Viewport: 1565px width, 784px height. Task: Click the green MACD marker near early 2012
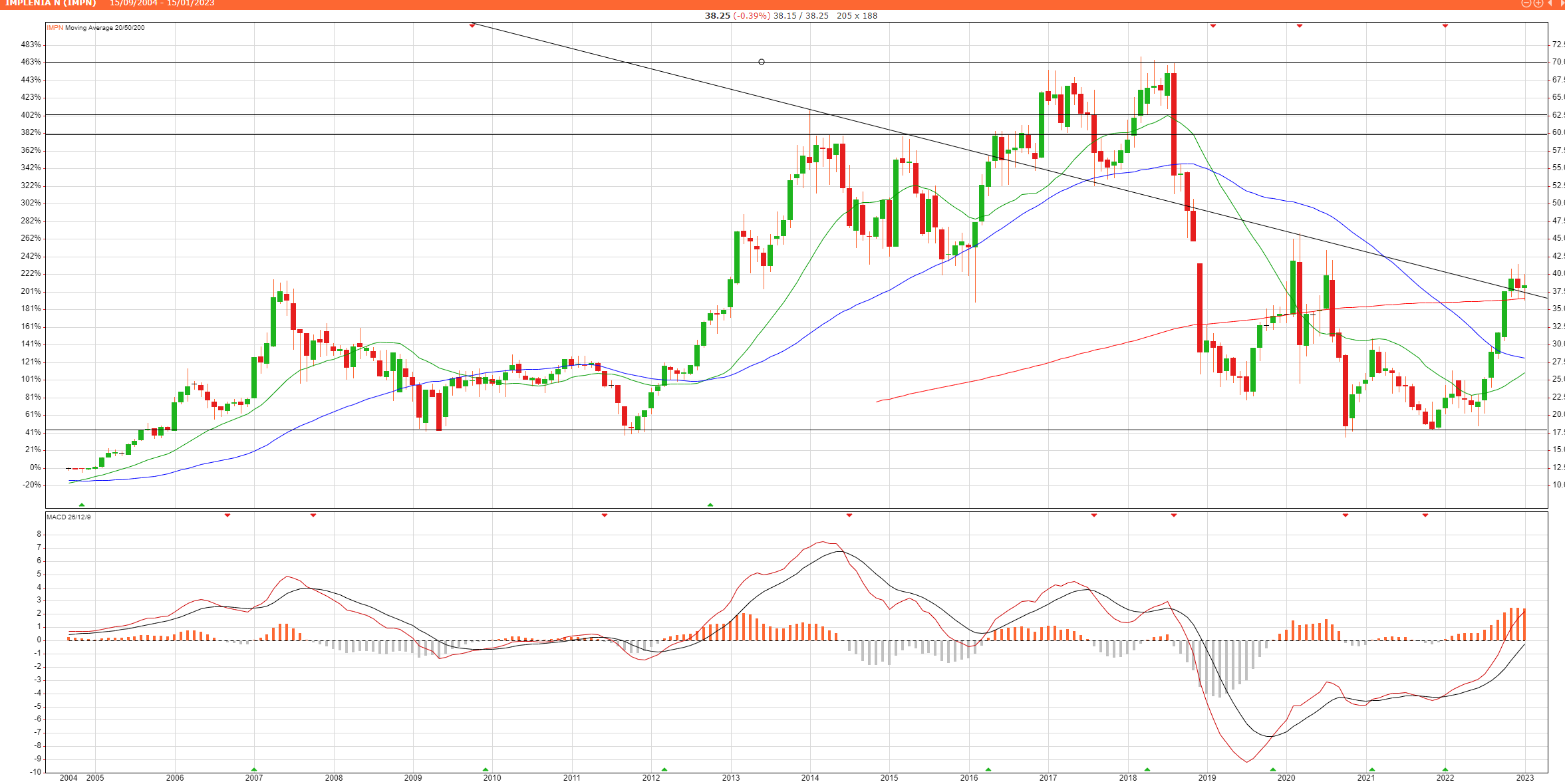[x=664, y=769]
